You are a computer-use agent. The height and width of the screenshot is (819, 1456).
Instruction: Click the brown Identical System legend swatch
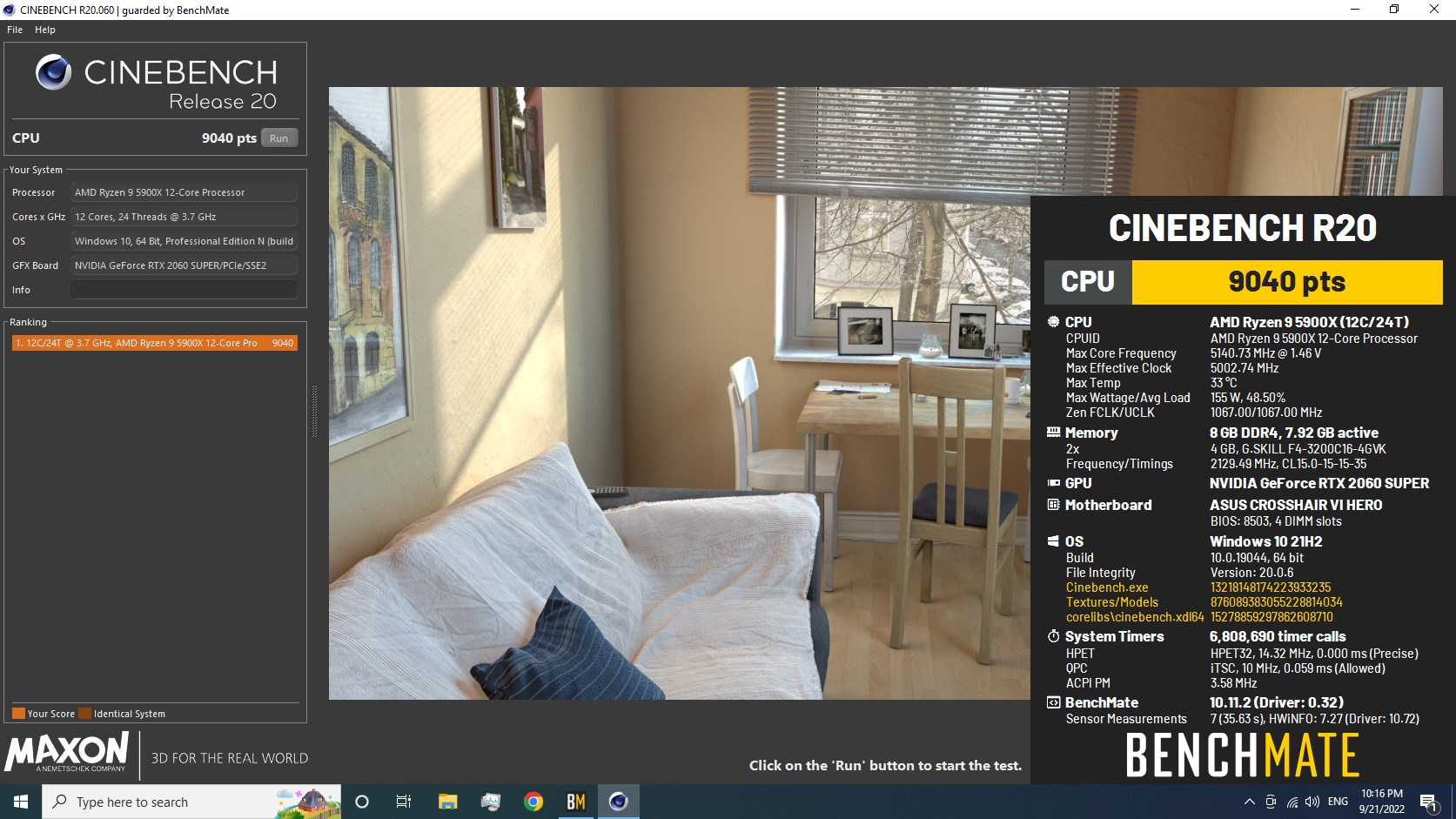click(x=84, y=714)
